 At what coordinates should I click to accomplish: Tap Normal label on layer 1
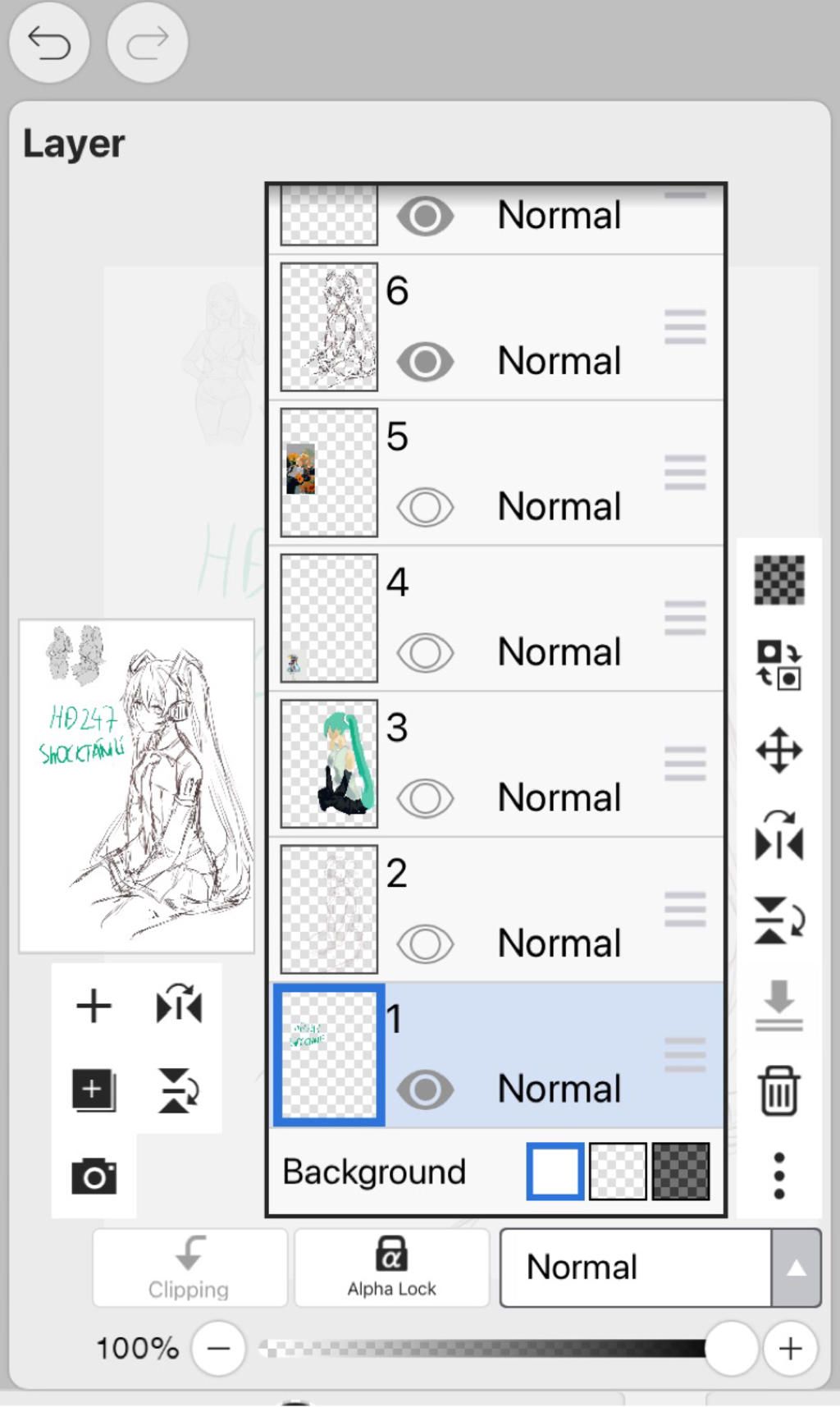559,1089
